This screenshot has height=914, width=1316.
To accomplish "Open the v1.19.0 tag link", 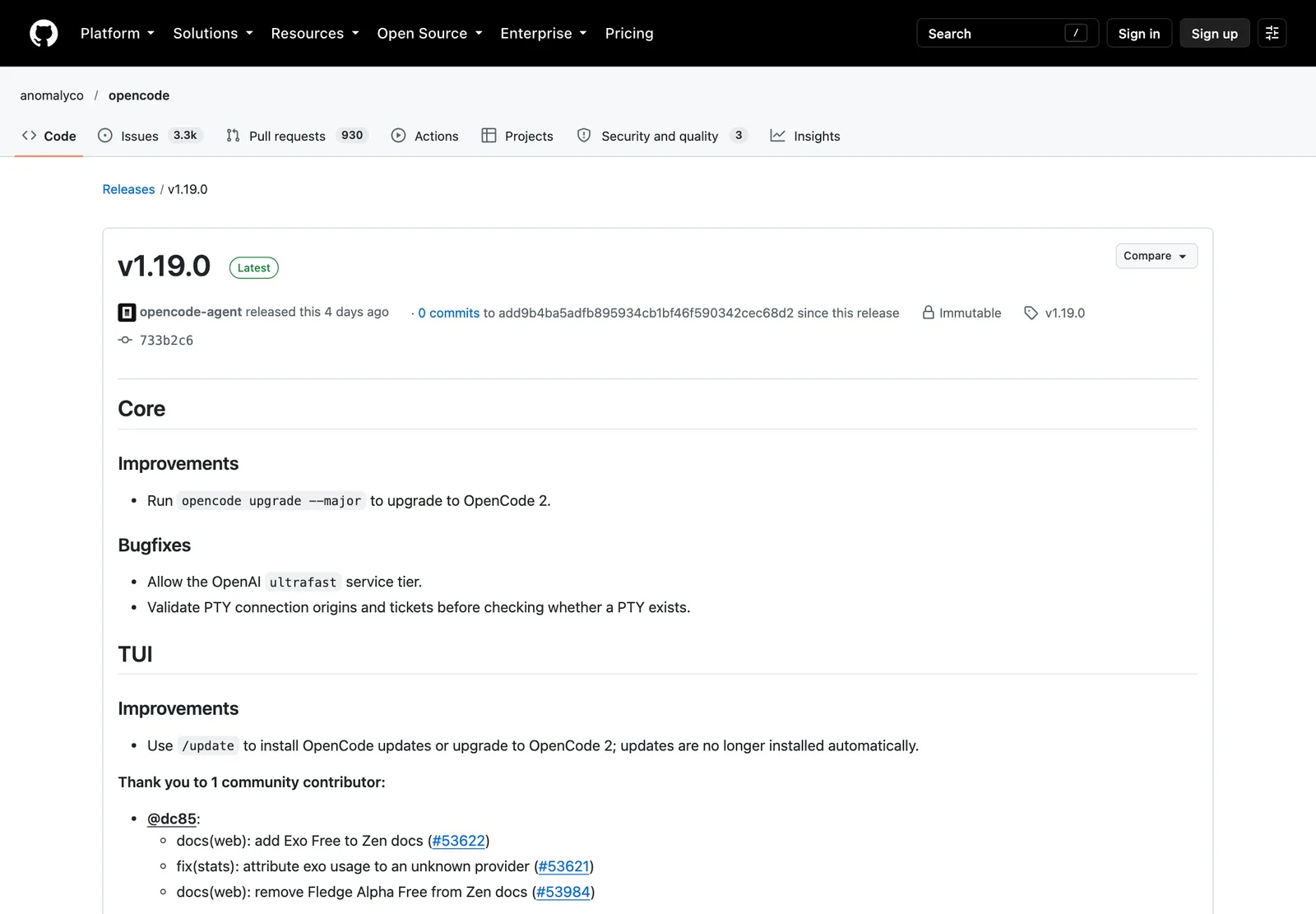I will [1065, 313].
